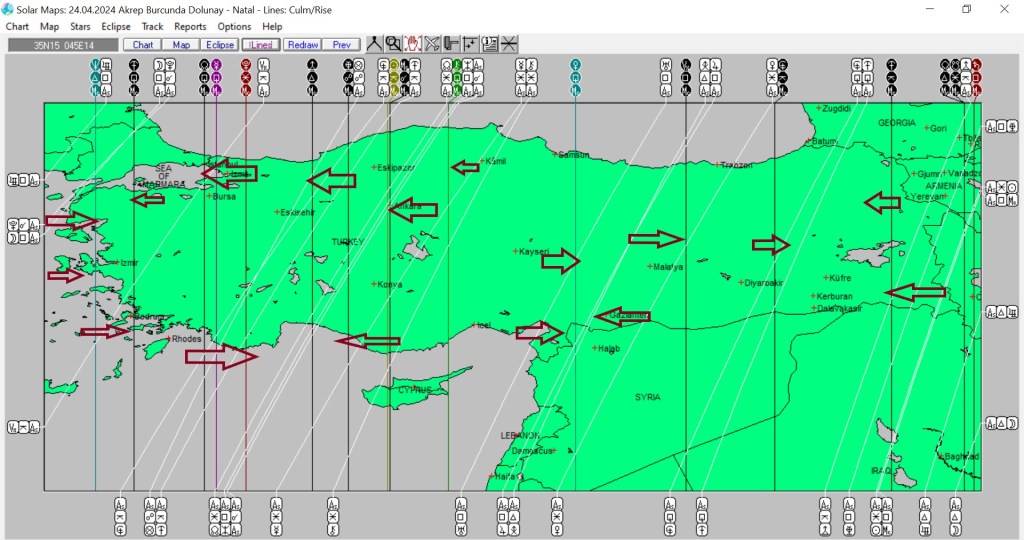Screen dimensions: 1024x540
Task: Toggle the Lines button in the toolbar
Action: 260,45
